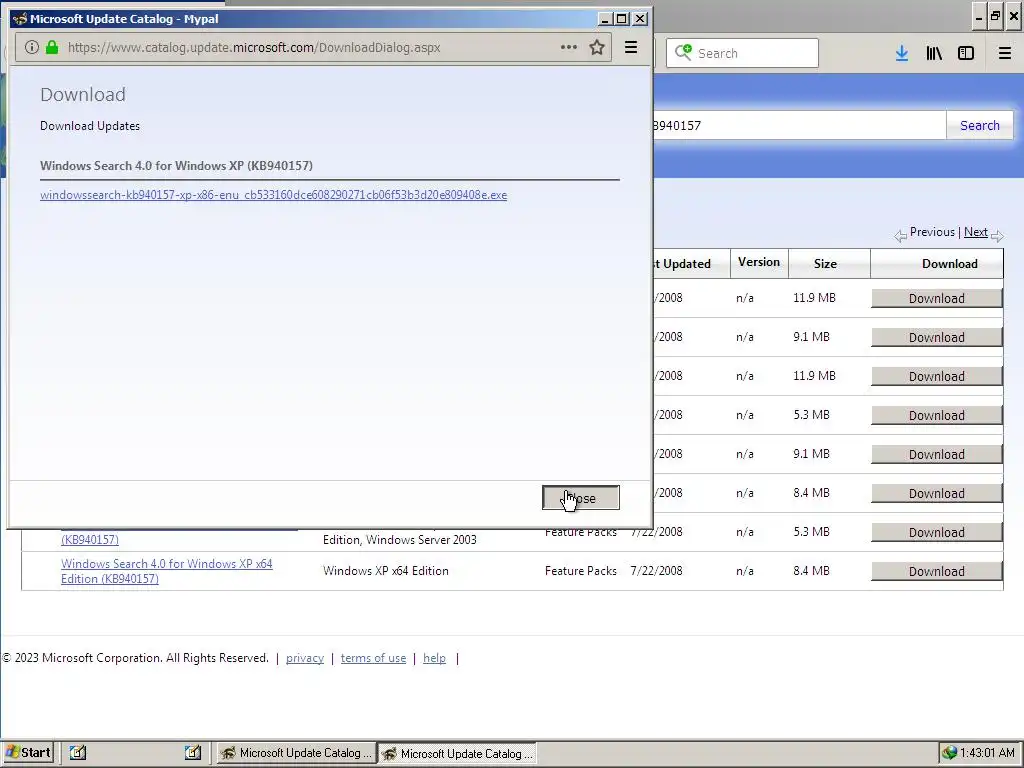Click the network tray icon near clock
The image size is (1024, 768).
point(949,753)
